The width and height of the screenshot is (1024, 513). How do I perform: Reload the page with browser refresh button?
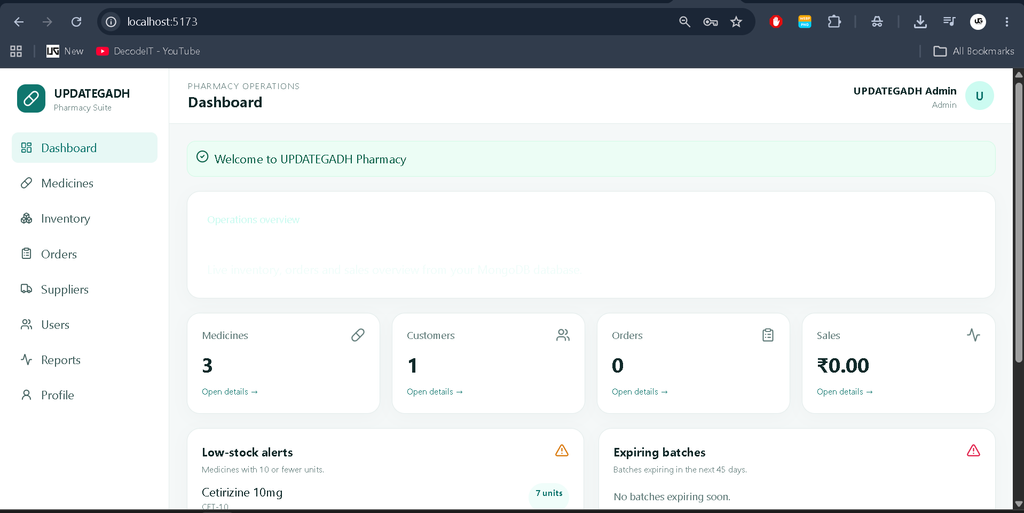pos(76,22)
